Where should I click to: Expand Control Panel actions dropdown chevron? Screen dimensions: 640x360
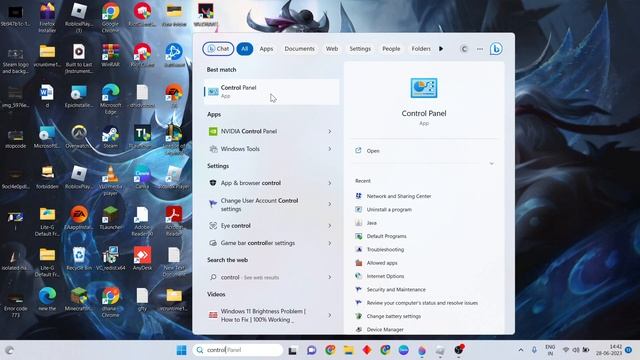(492, 163)
